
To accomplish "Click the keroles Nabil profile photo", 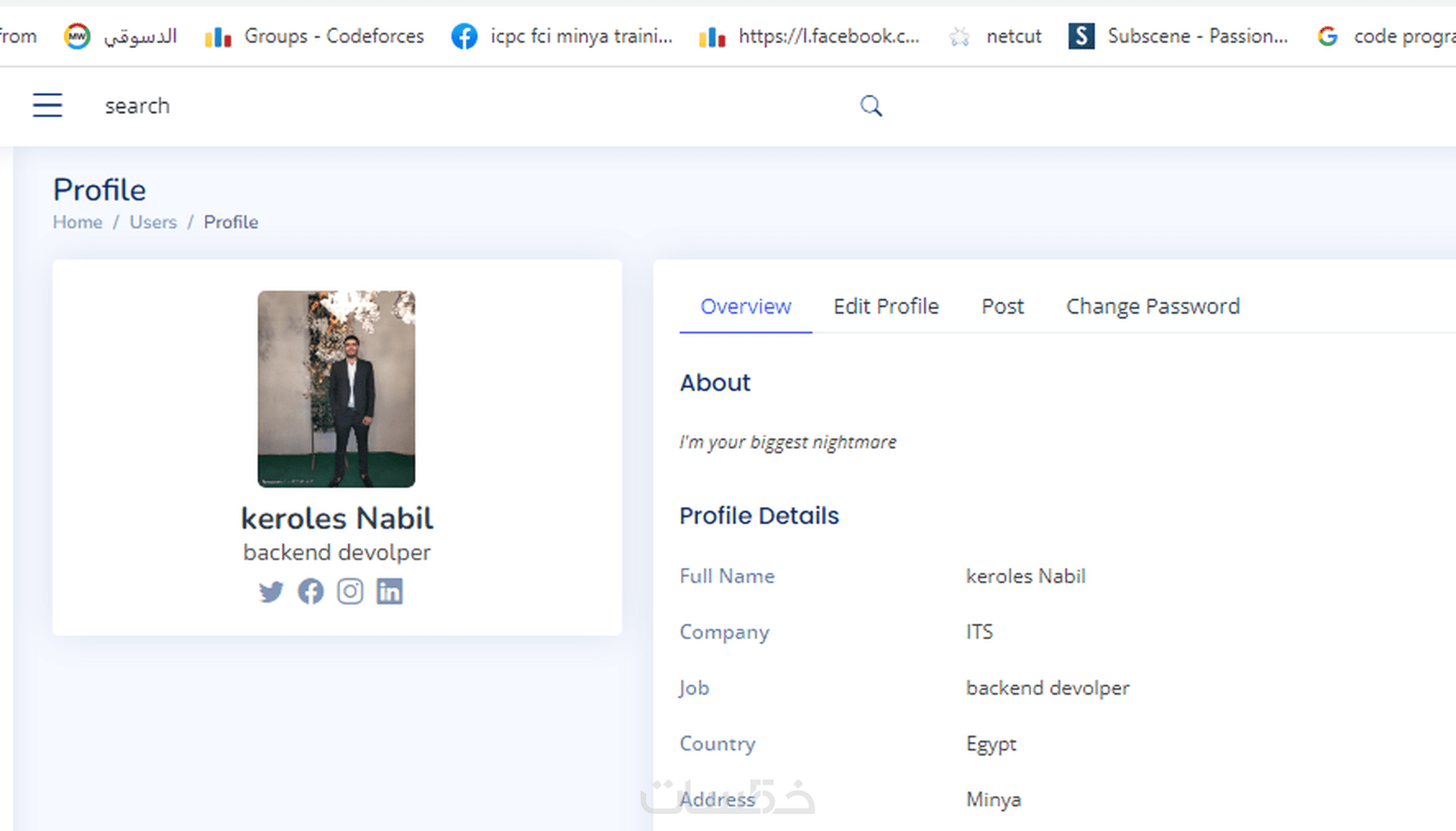I will (336, 388).
